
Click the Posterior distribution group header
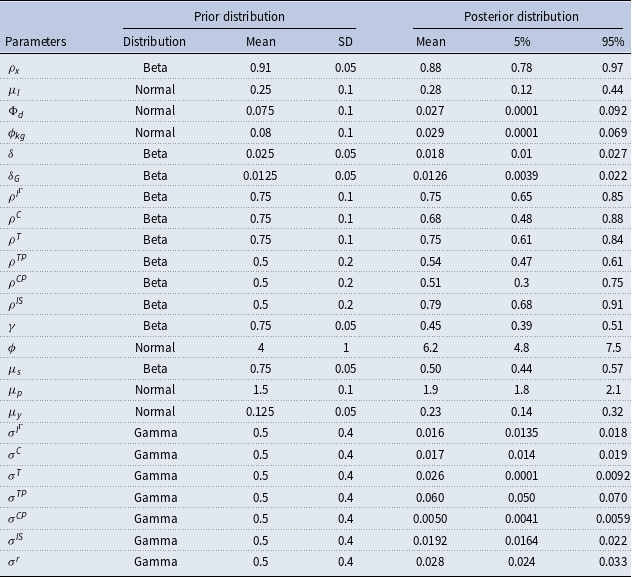tap(521, 17)
